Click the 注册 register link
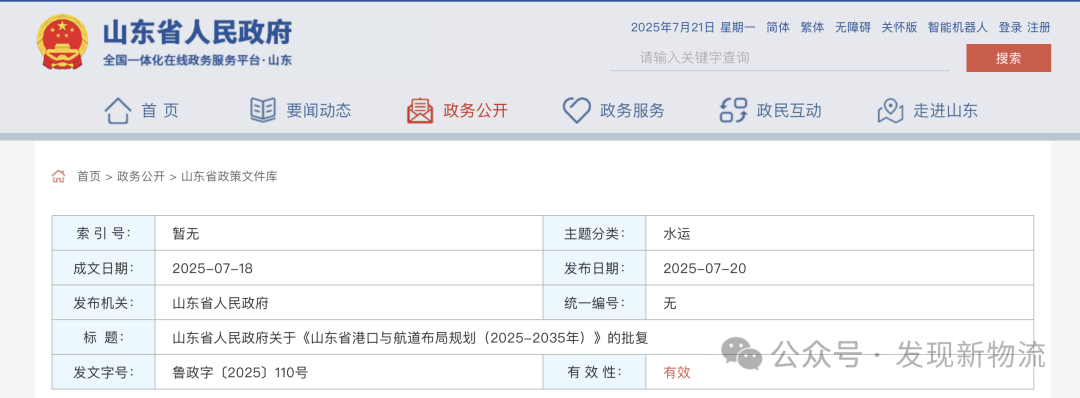 coord(1039,28)
